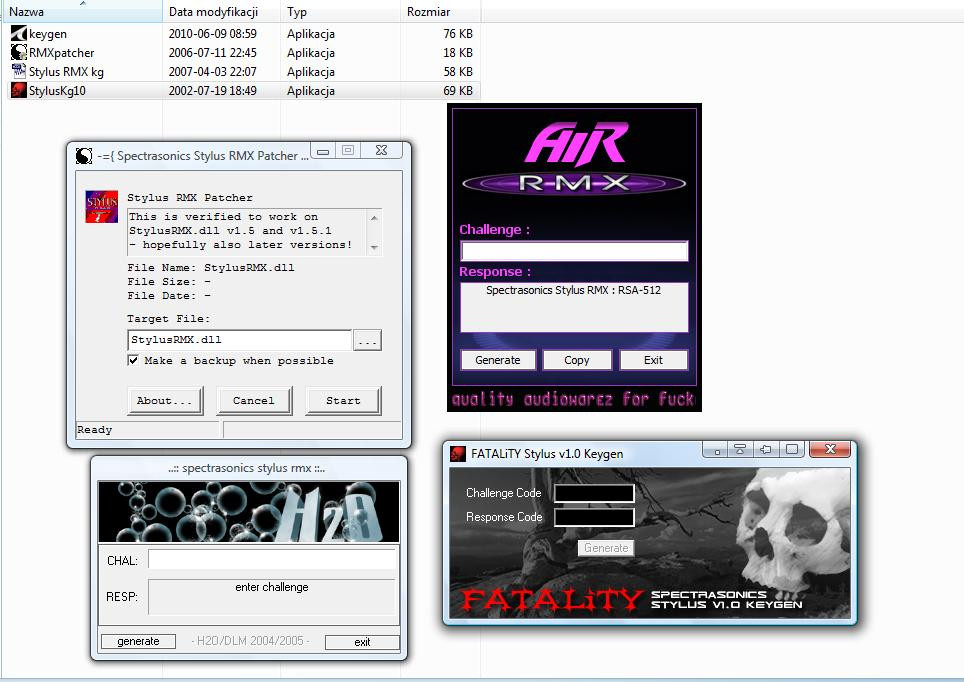Sort files by Data modyfikacji column
This screenshot has width=964, height=682.
(221, 12)
